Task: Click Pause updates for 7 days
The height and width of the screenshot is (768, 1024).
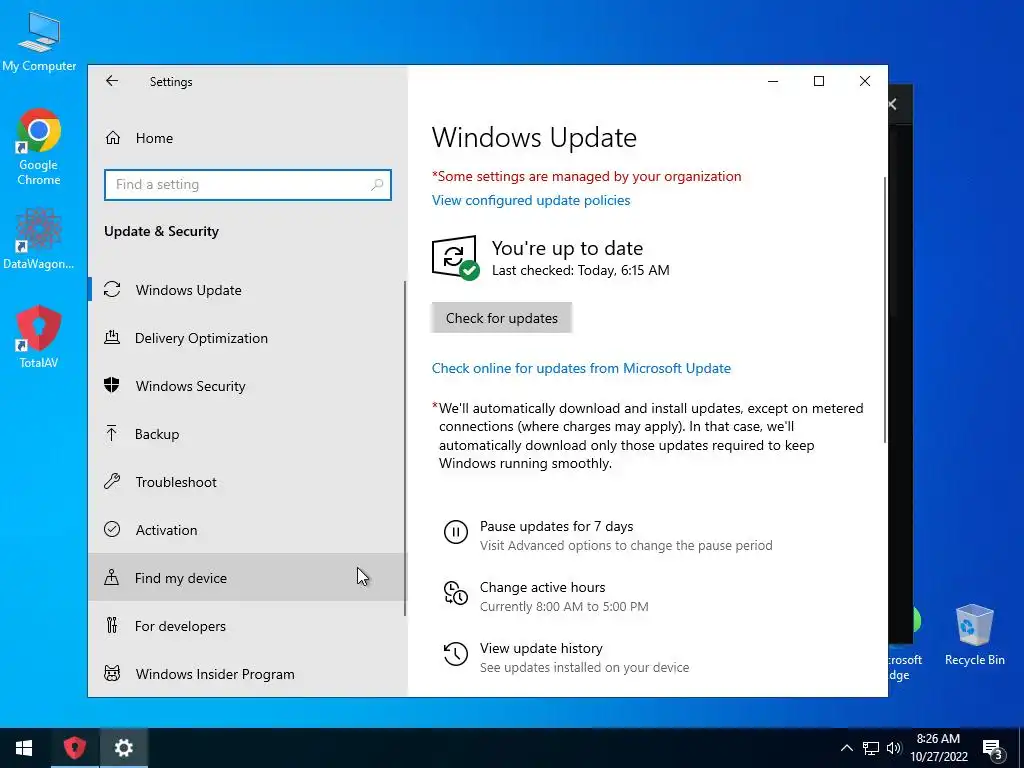Action: pos(556,526)
